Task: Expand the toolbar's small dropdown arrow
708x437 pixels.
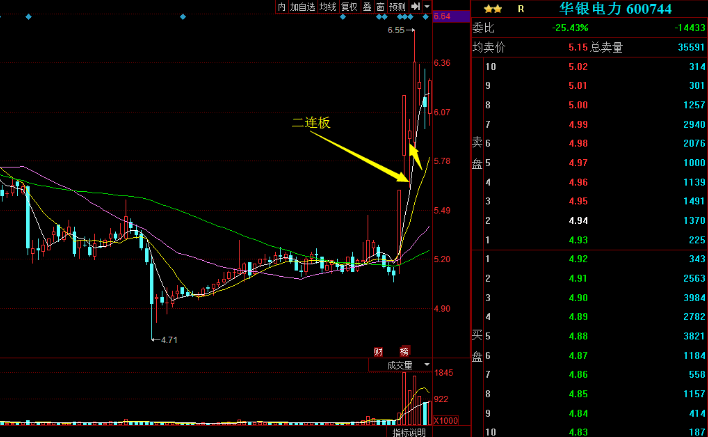Action: [427, 7]
